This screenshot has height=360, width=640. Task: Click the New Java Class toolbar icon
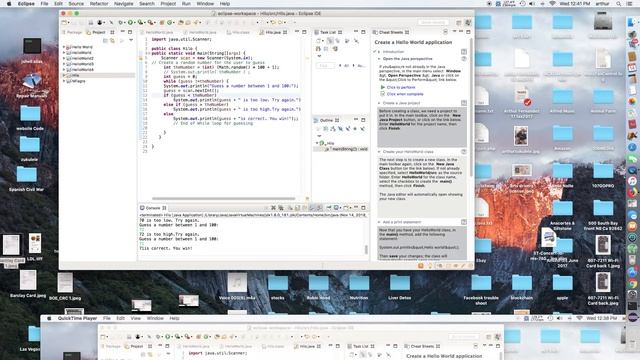[169, 22]
